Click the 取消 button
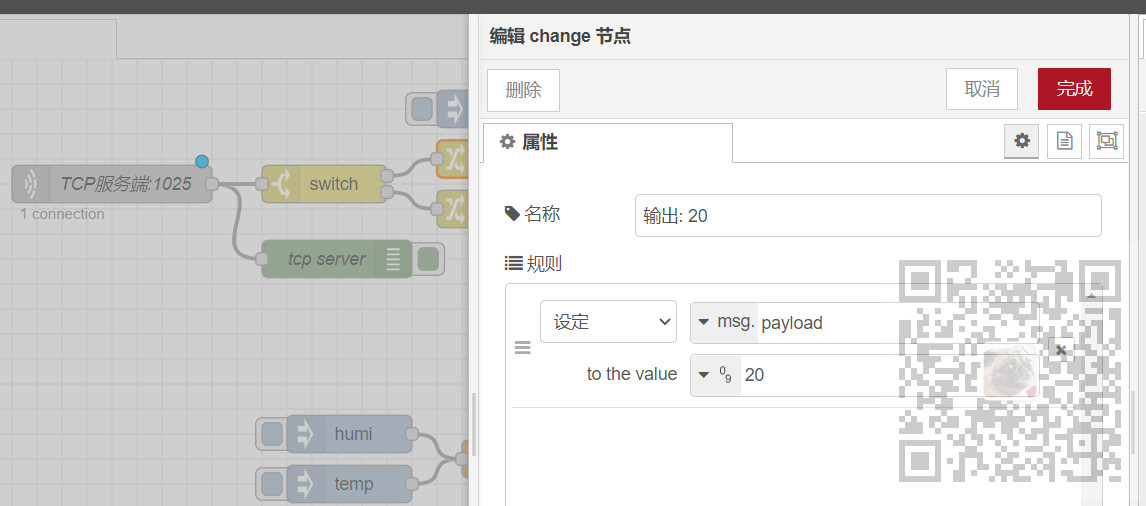The image size is (1146, 506). tap(982, 89)
